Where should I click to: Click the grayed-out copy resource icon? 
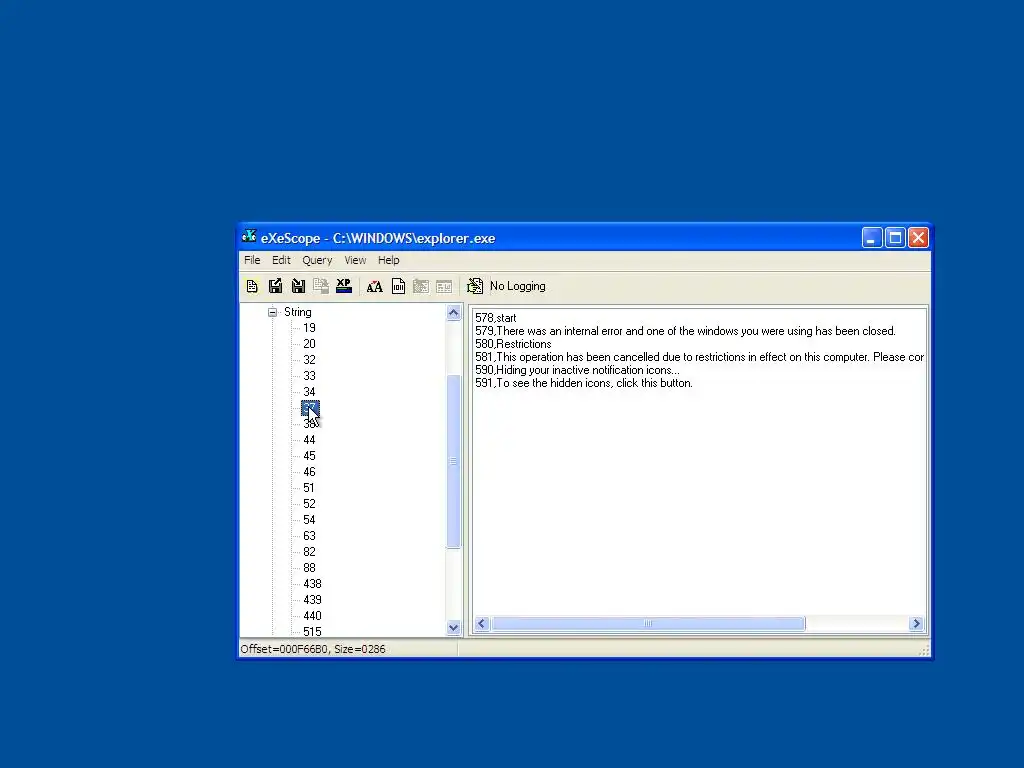tap(321, 286)
